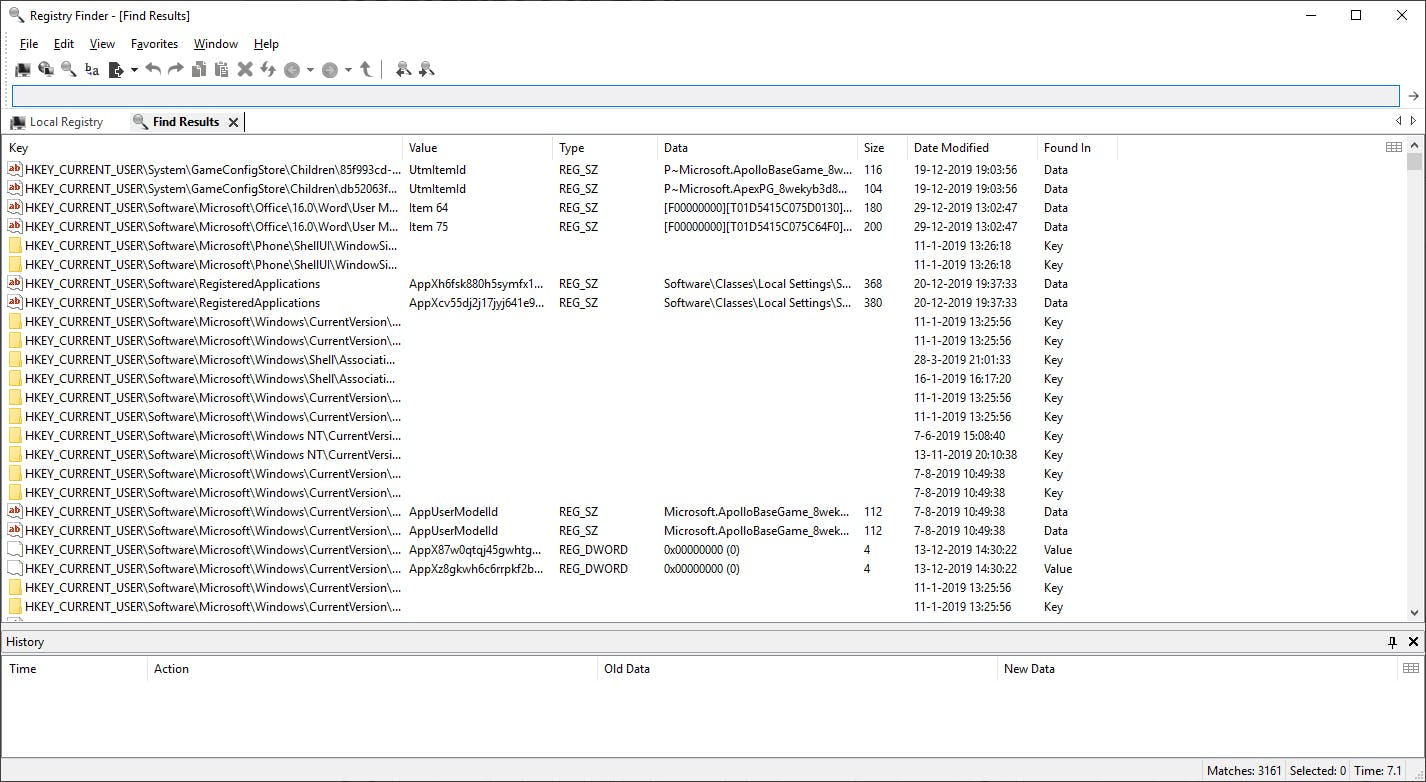Open the Forward navigation dropdown arrow

(347, 69)
